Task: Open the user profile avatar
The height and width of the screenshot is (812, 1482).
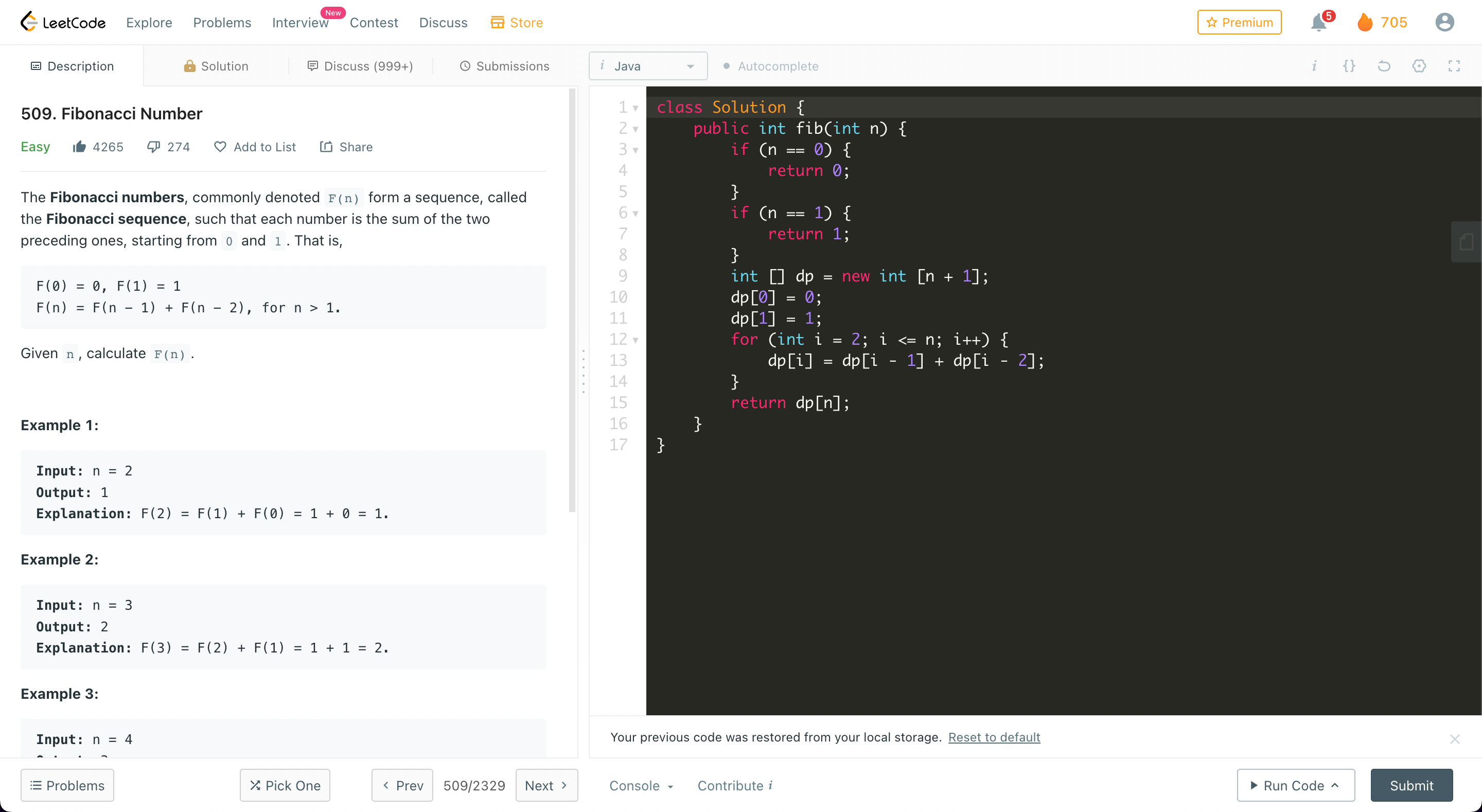Action: coord(1444,23)
